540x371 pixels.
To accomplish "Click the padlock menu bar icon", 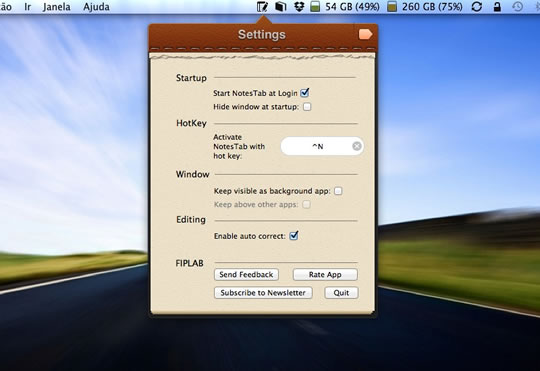I will pos(497,7).
